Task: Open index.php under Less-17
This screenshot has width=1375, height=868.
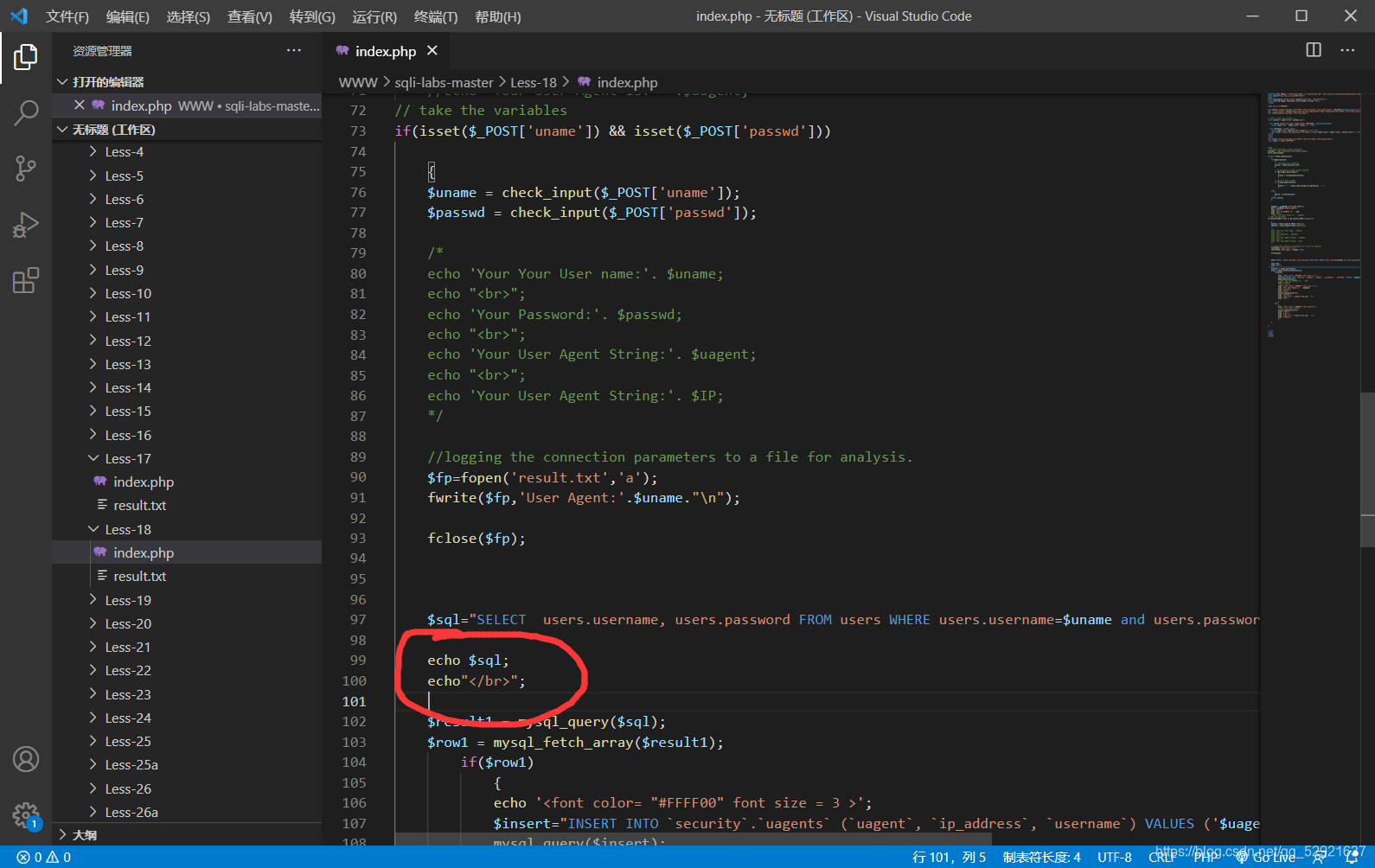Action: point(187,482)
